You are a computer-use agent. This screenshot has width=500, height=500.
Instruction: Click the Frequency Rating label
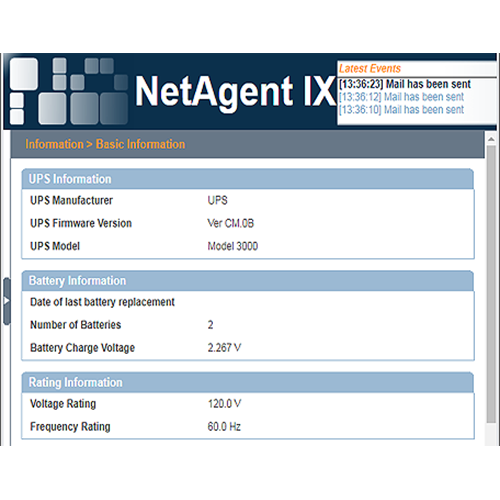pyautogui.click(x=70, y=427)
